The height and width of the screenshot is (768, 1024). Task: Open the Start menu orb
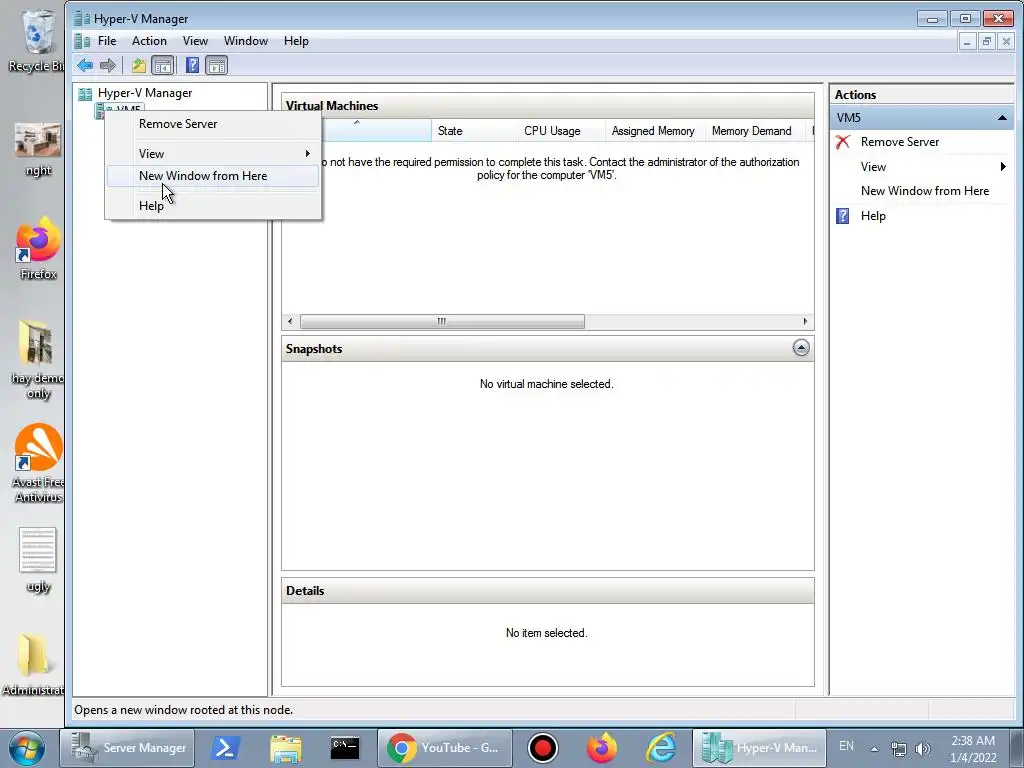pos(27,748)
